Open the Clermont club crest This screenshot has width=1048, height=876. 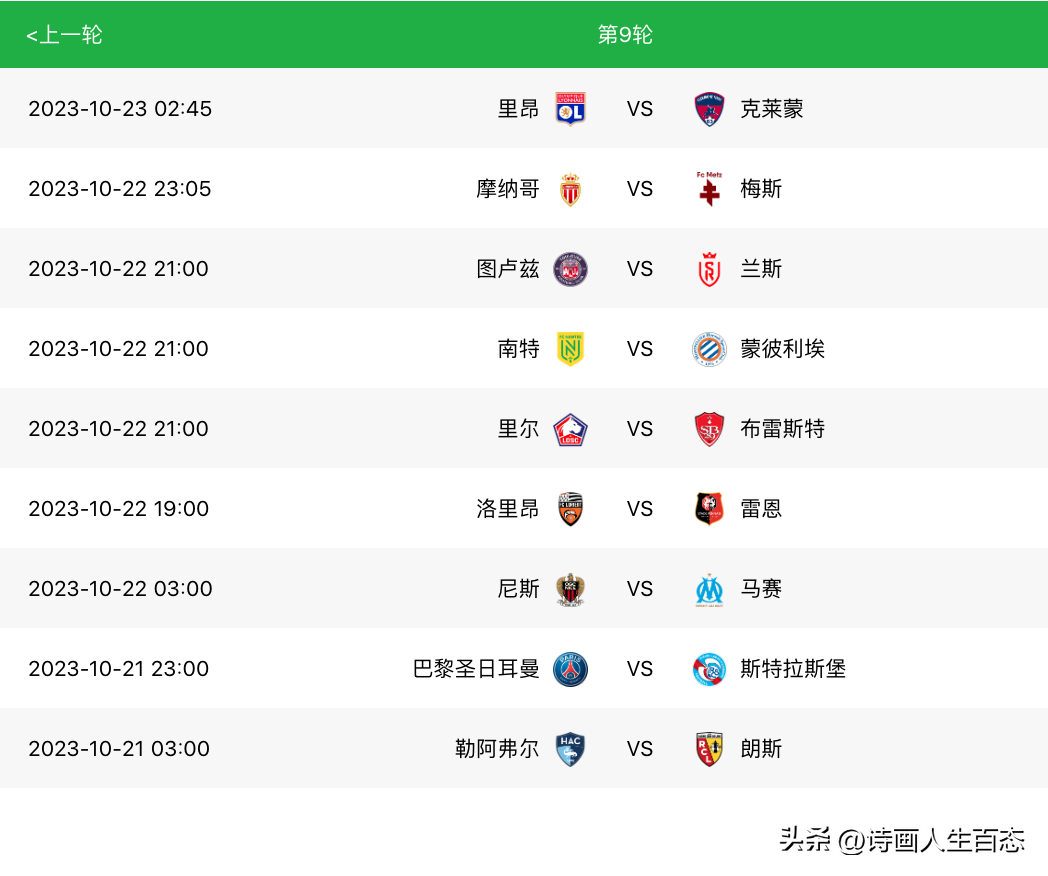(709, 108)
